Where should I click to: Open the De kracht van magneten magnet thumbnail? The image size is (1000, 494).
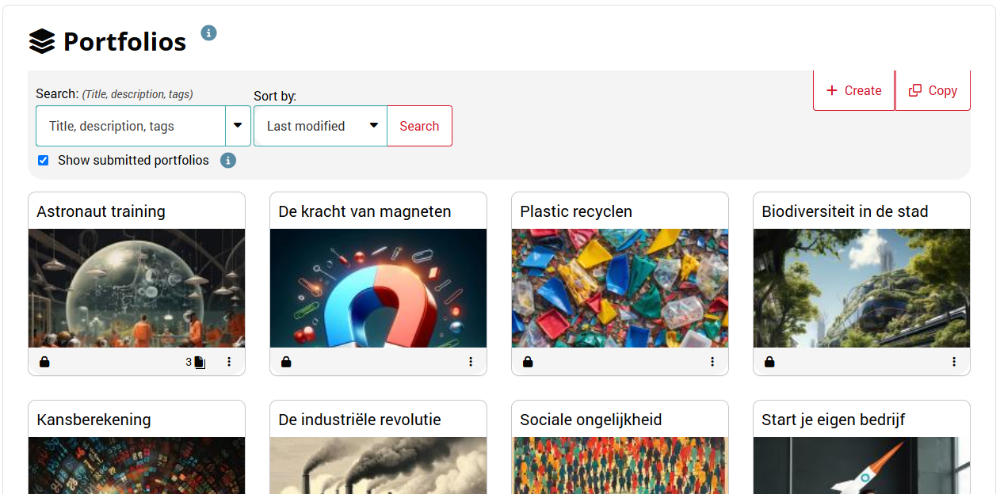click(378, 288)
